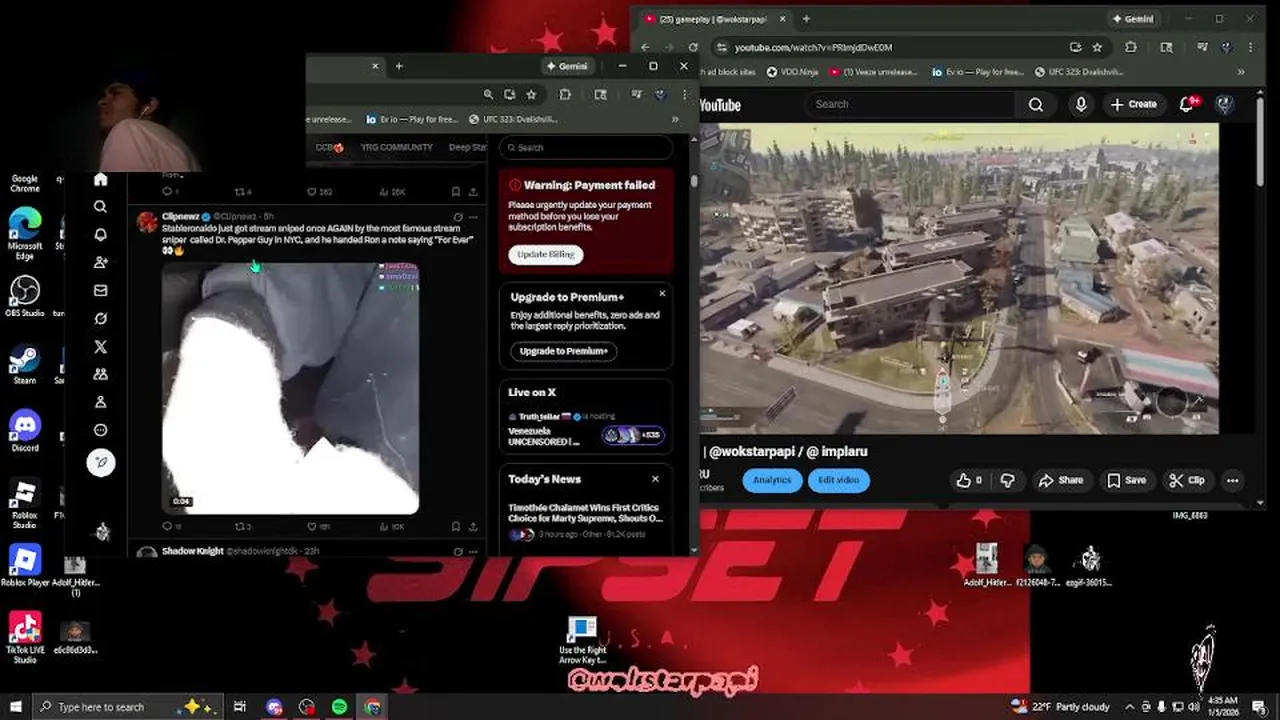Open more options on Shadow Knight post
This screenshot has height=720, width=1280.
pos(473,551)
